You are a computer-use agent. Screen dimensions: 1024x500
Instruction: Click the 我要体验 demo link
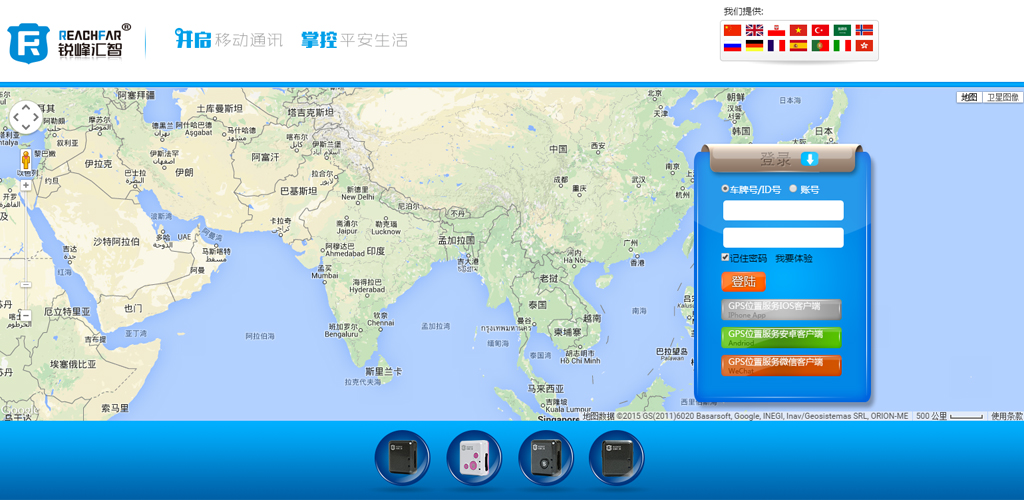click(x=794, y=258)
